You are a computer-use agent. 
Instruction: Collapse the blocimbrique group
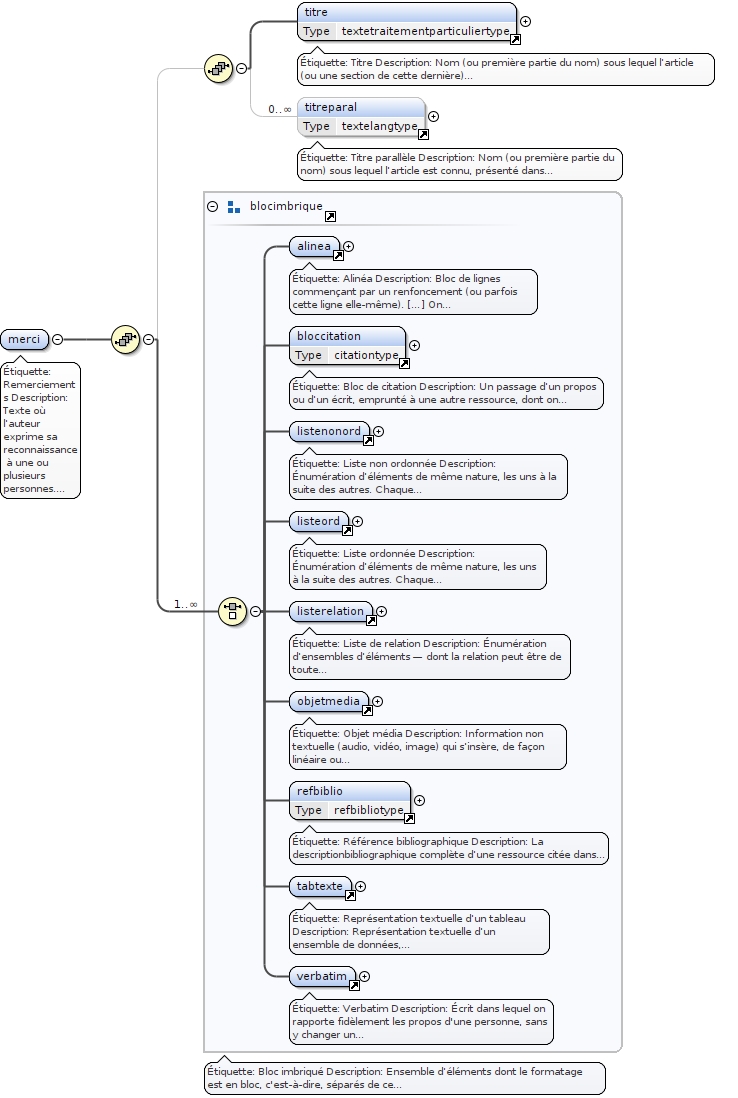point(212,207)
